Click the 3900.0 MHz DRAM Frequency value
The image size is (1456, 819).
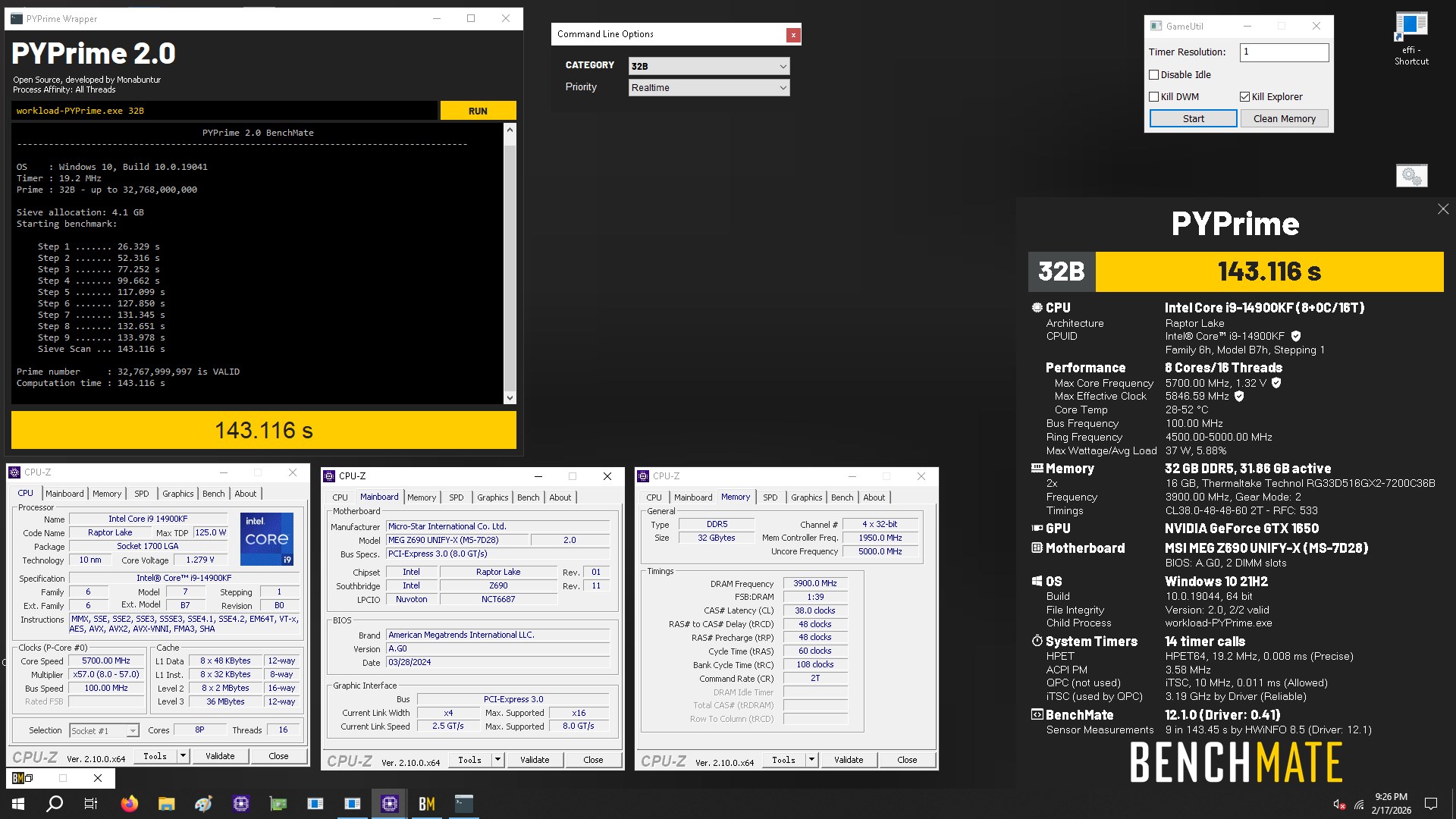click(815, 583)
